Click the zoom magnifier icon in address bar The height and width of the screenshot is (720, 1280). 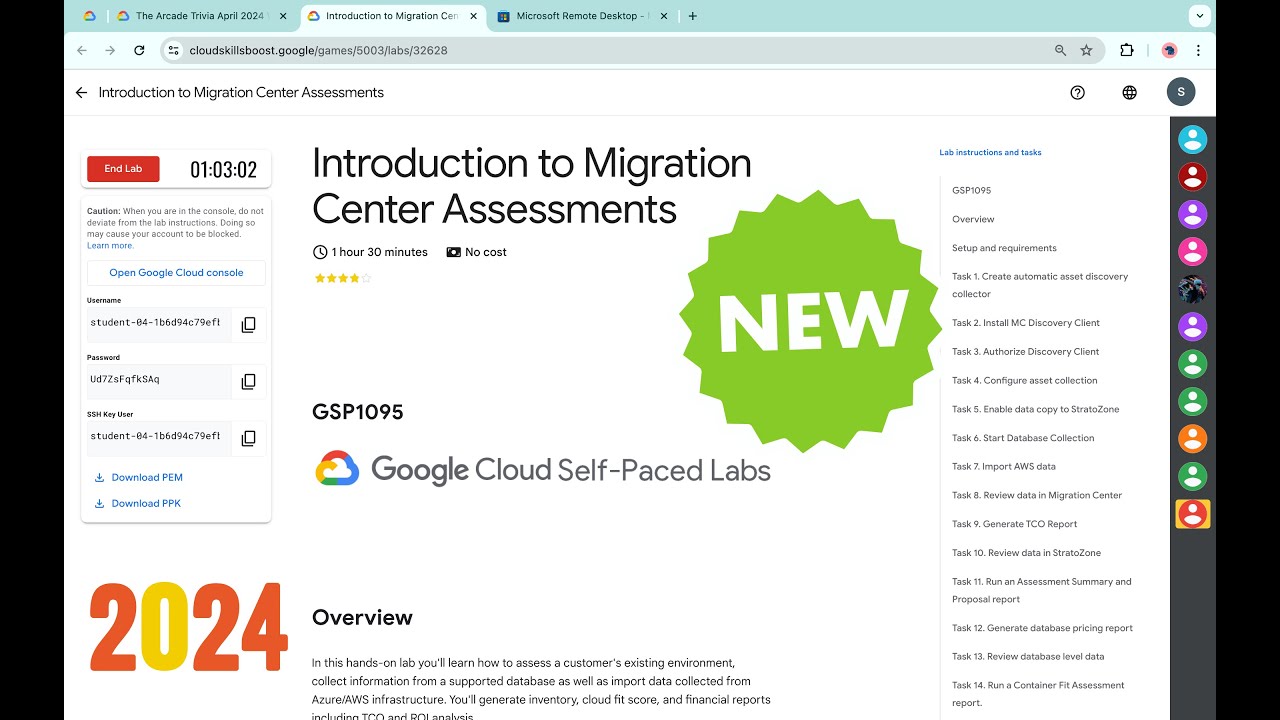tap(1061, 50)
